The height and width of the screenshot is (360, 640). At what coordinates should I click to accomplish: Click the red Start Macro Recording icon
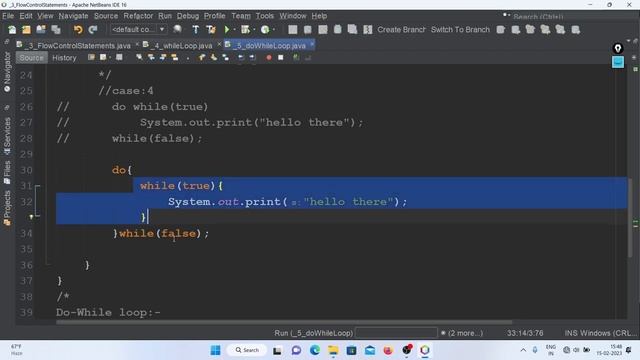pyautogui.click(x=269, y=58)
